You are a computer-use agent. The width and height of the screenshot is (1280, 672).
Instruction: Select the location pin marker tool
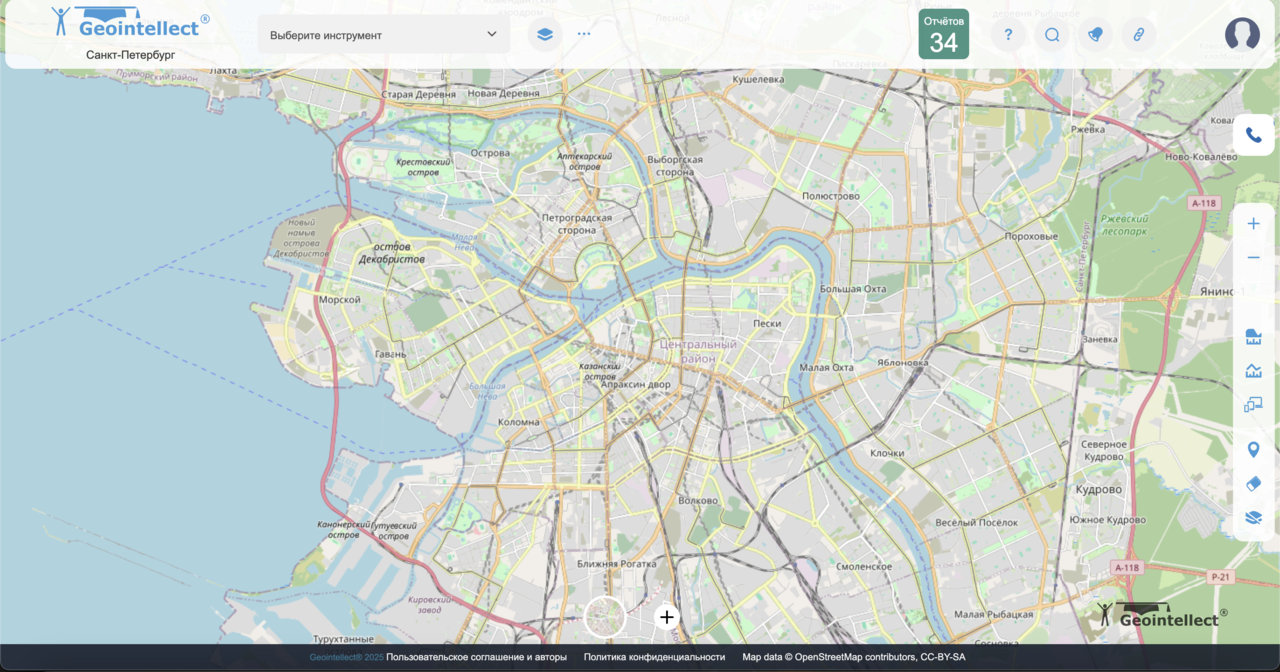point(1253,450)
